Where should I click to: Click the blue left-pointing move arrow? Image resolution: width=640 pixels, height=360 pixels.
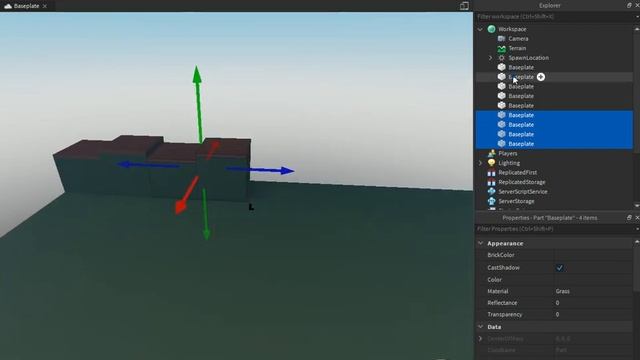pos(148,164)
